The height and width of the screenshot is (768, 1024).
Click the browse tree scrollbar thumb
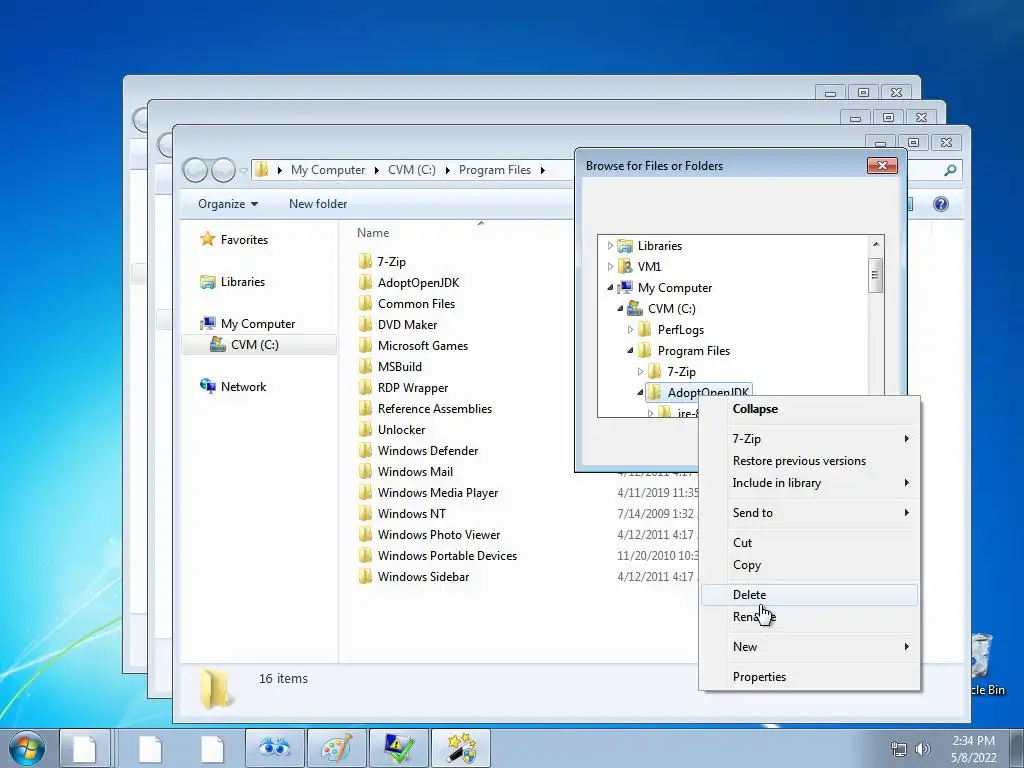coord(876,275)
